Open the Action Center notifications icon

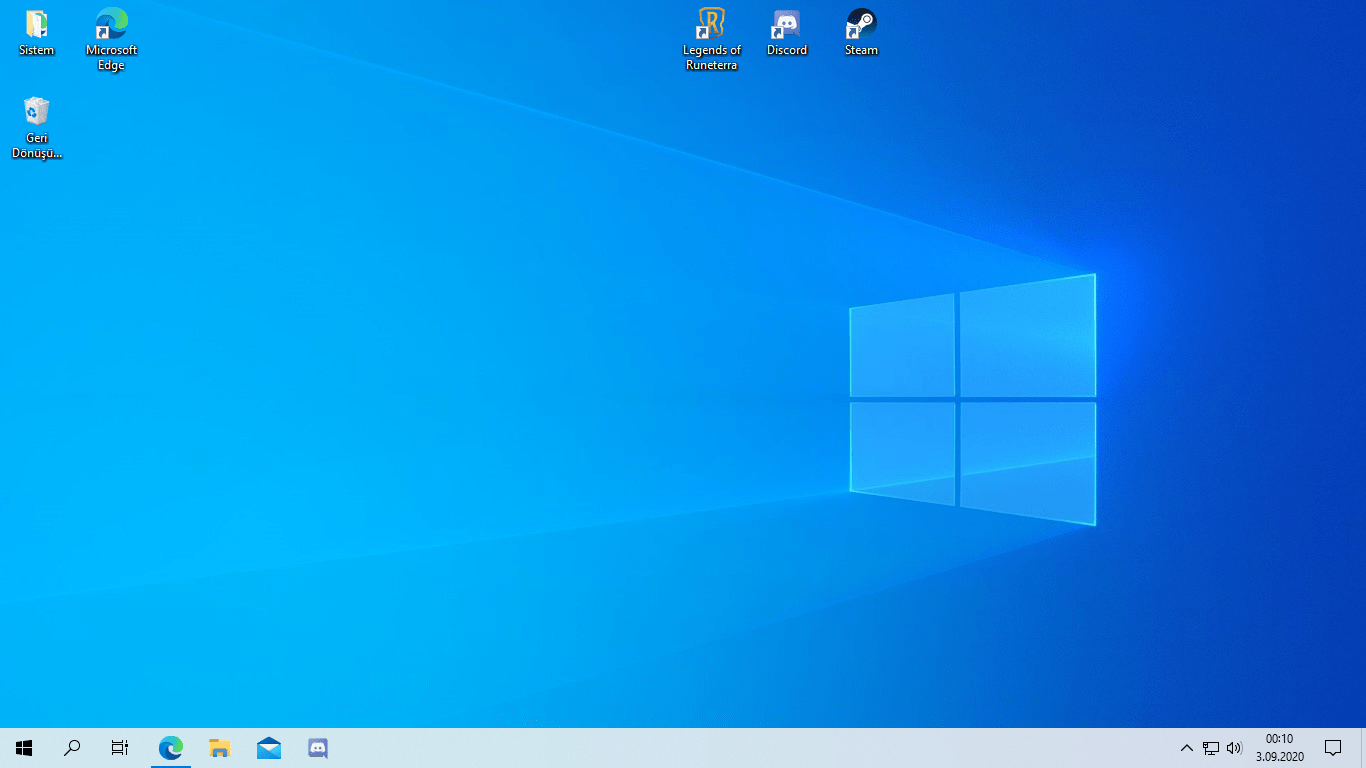tap(1333, 748)
